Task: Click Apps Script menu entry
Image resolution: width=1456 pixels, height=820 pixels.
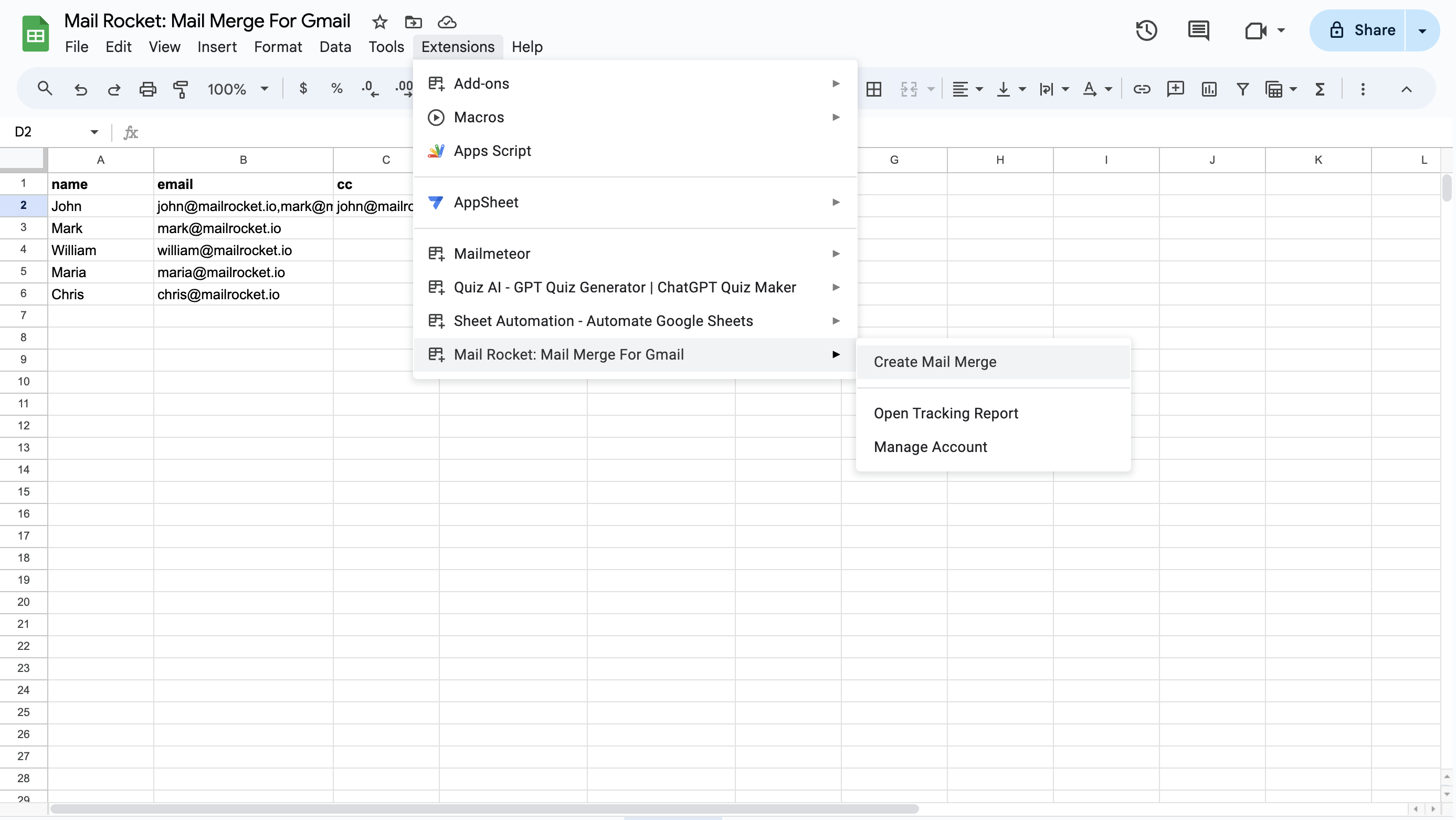Action: 492,150
